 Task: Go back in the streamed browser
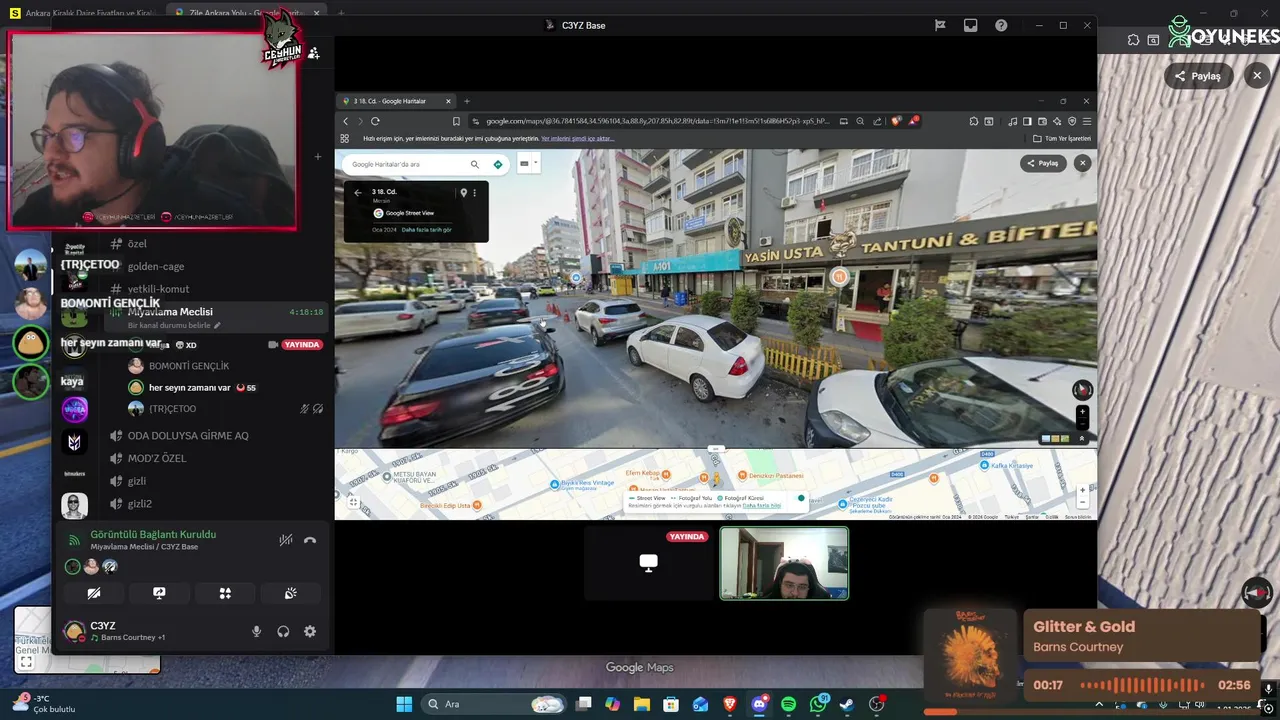click(346, 121)
